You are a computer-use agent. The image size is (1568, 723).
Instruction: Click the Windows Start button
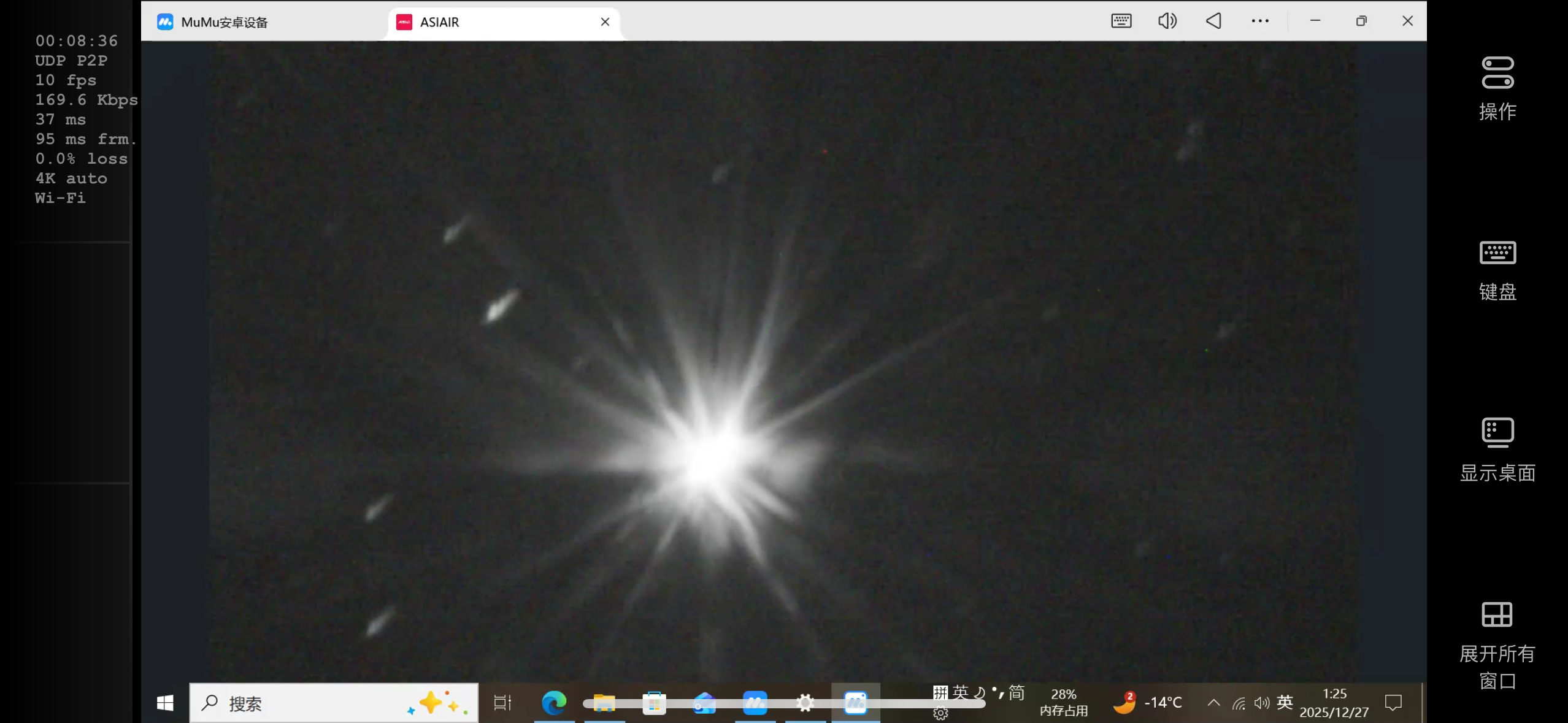[x=165, y=703]
